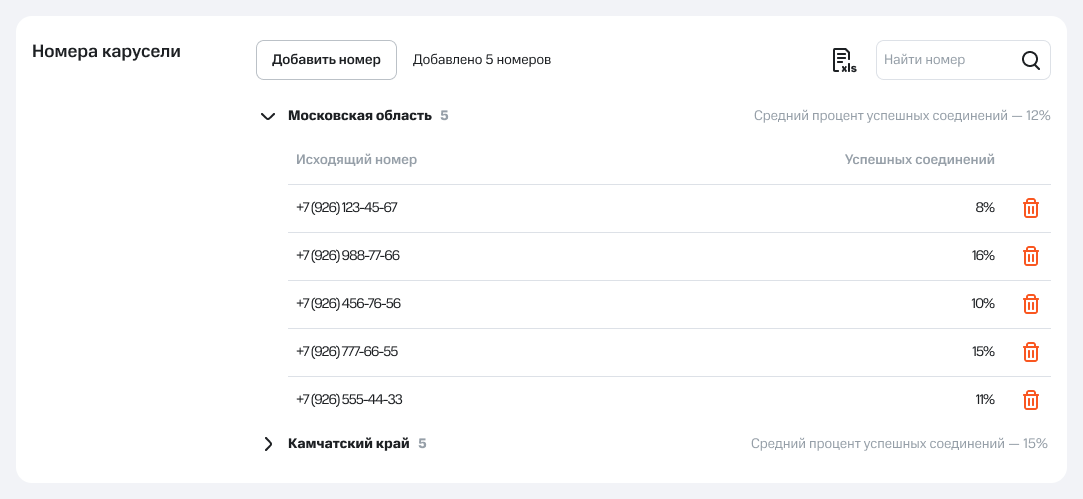1083x499 pixels.
Task: Remove number +7 (926) 456-76-56
Action: click(1031, 304)
